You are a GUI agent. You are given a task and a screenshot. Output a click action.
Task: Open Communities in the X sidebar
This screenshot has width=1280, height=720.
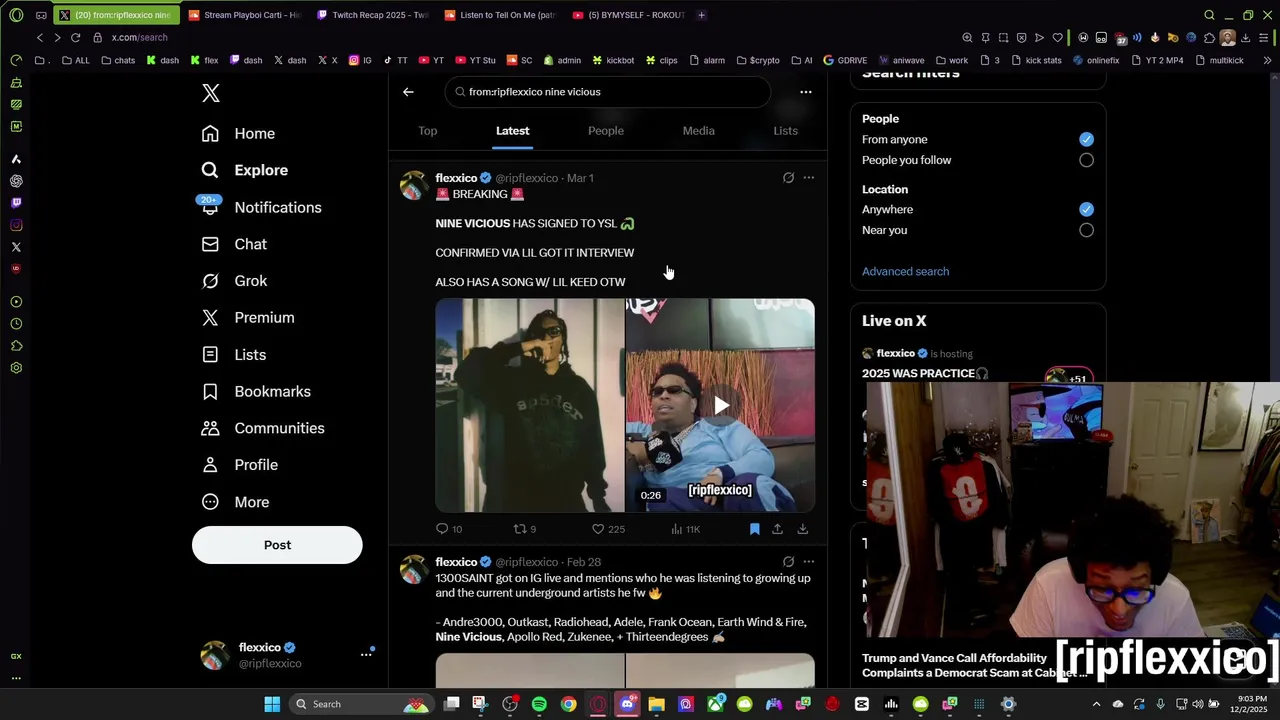point(262,428)
